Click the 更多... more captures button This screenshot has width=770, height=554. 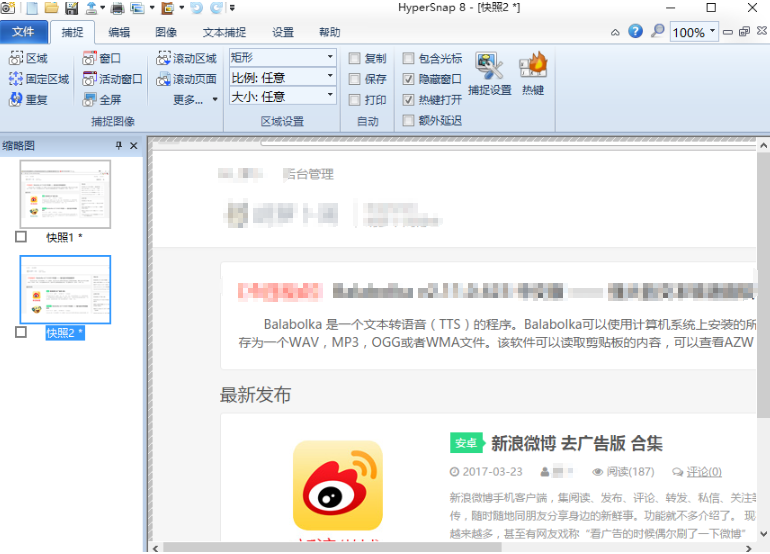point(195,100)
